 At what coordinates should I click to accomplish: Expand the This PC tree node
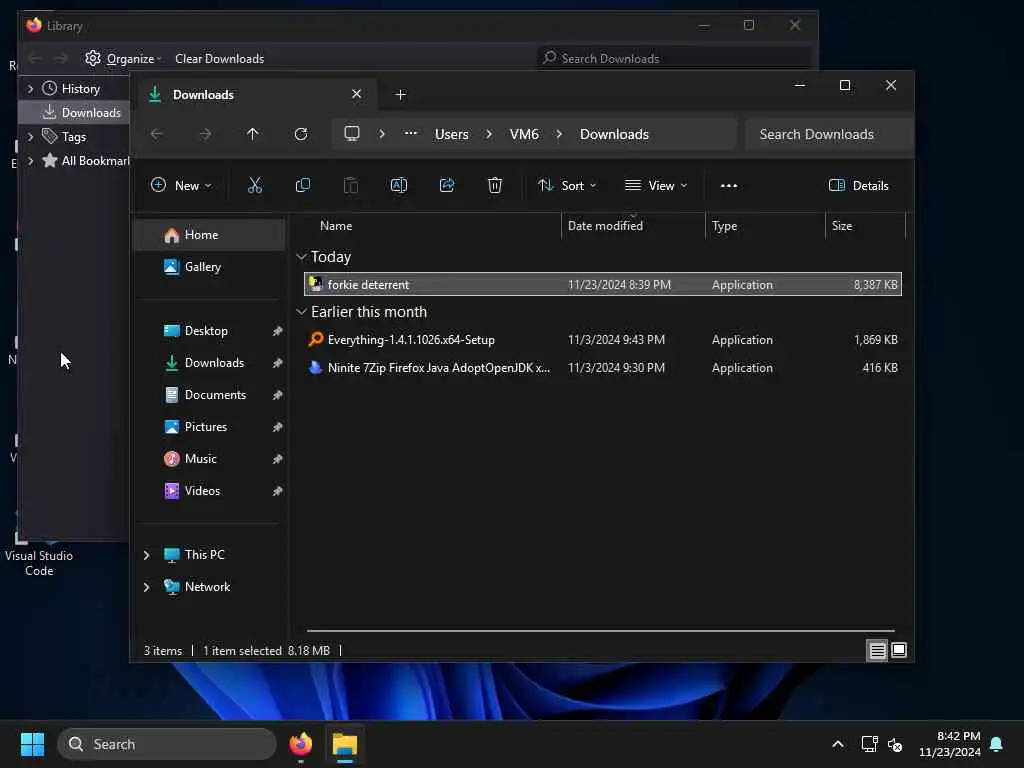click(x=146, y=555)
